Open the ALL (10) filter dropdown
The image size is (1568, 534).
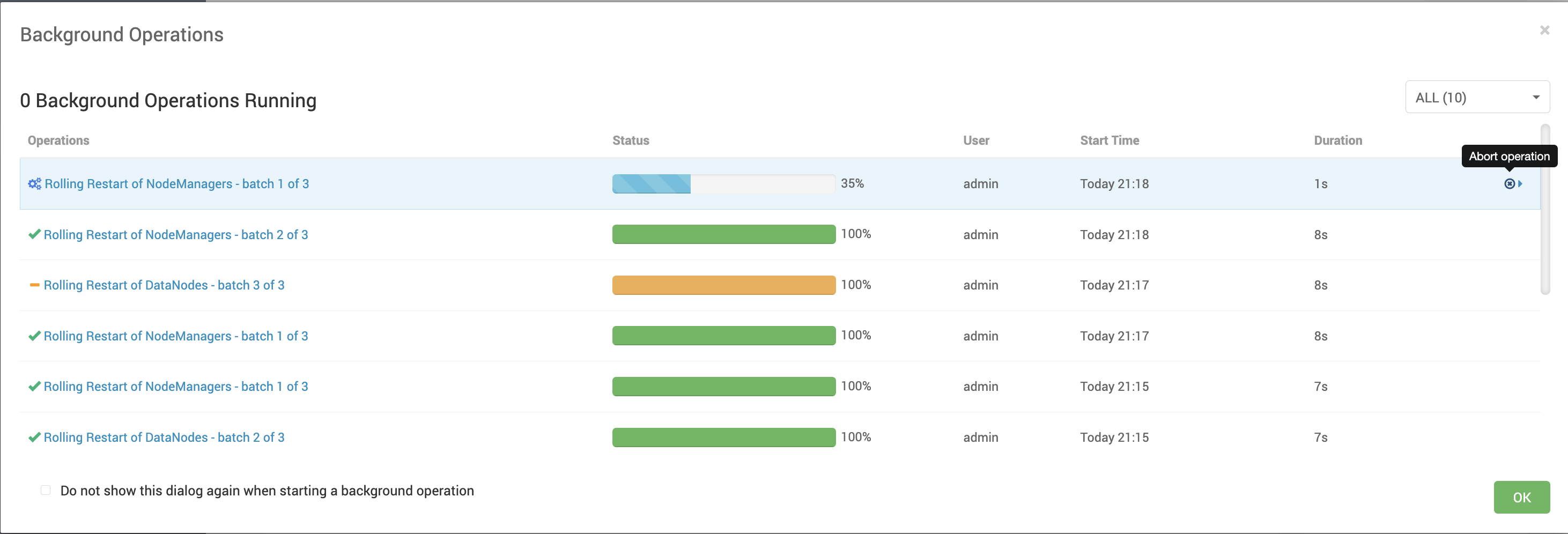click(1477, 98)
